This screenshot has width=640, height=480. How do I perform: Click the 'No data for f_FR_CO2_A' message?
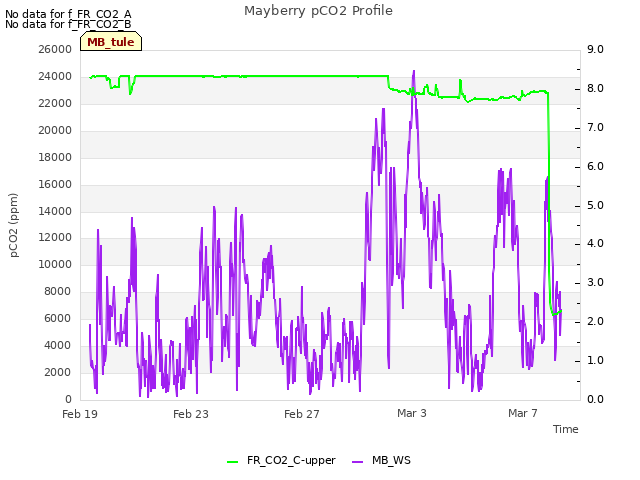pos(68,14)
